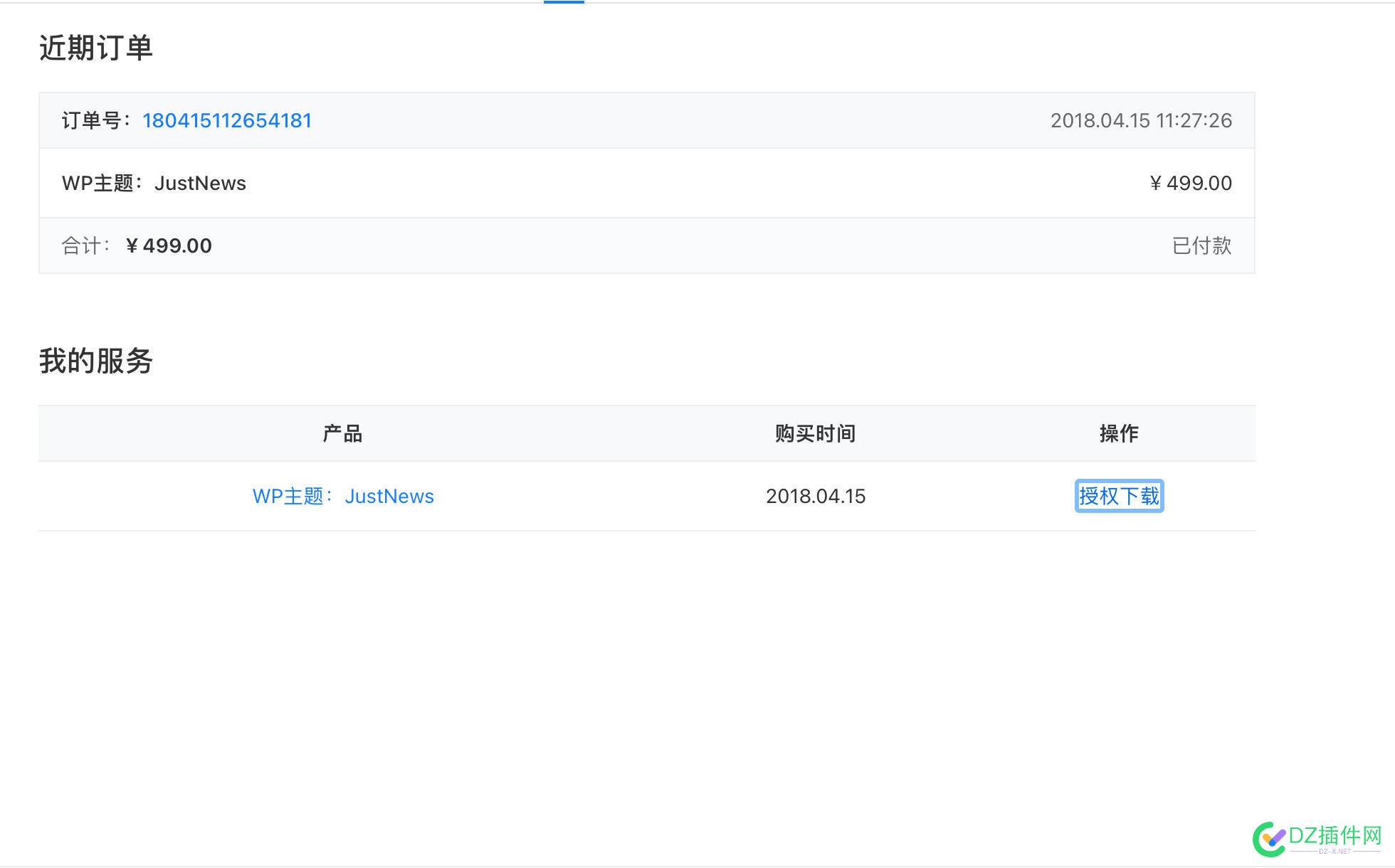Open order number 180415112654181 link

point(227,120)
